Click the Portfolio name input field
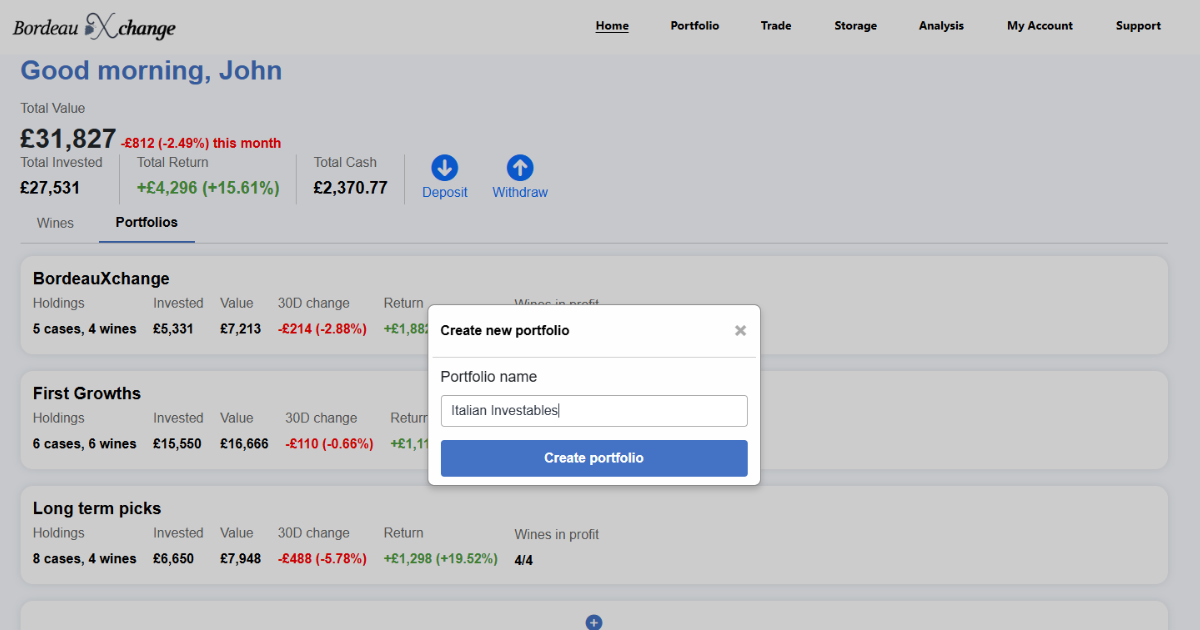Screen dimensions: 1200x630 (x=594, y=411)
